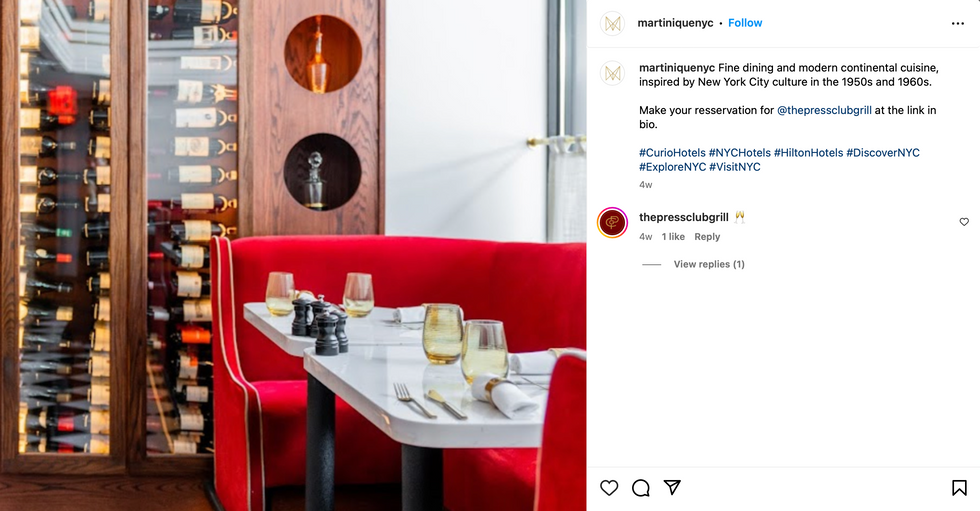Viewport: 980px width, 511px height.
Task: Open the #HiltonHotels hashtag
Action: click(808, 153)
